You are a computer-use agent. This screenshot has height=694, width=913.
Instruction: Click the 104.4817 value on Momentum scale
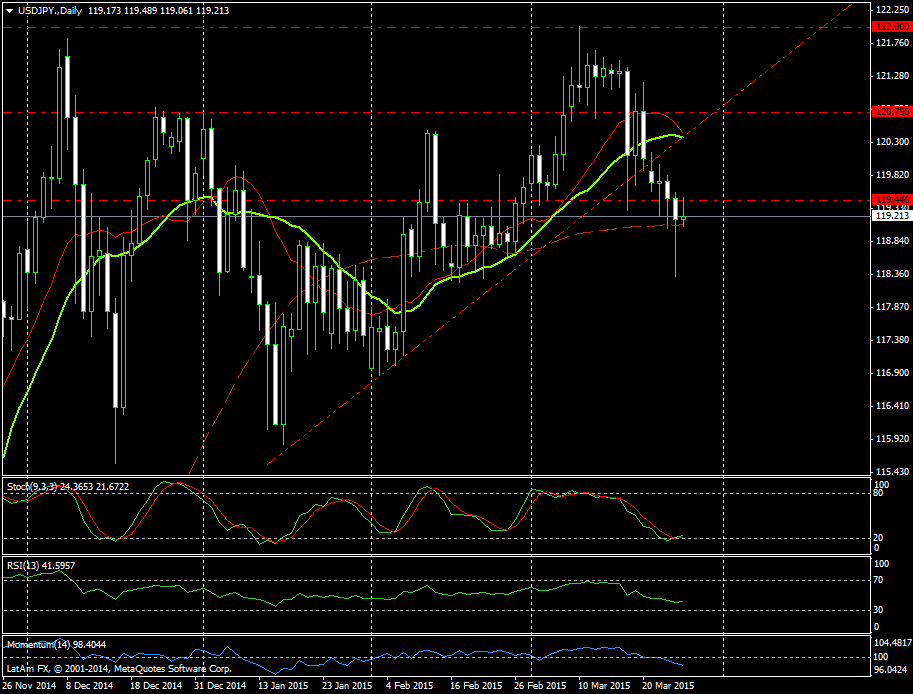click(893, 642)
